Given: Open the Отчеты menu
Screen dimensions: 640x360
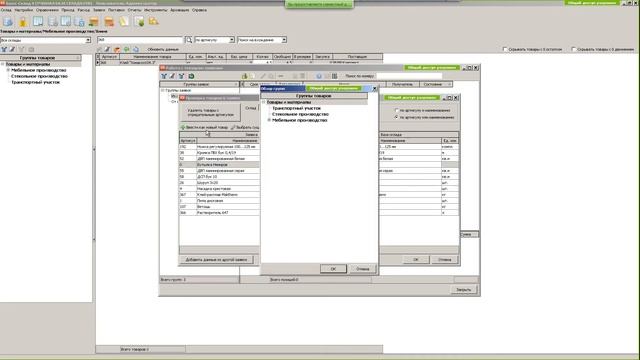Looking at the screenshot, I should tap(134, 9).
